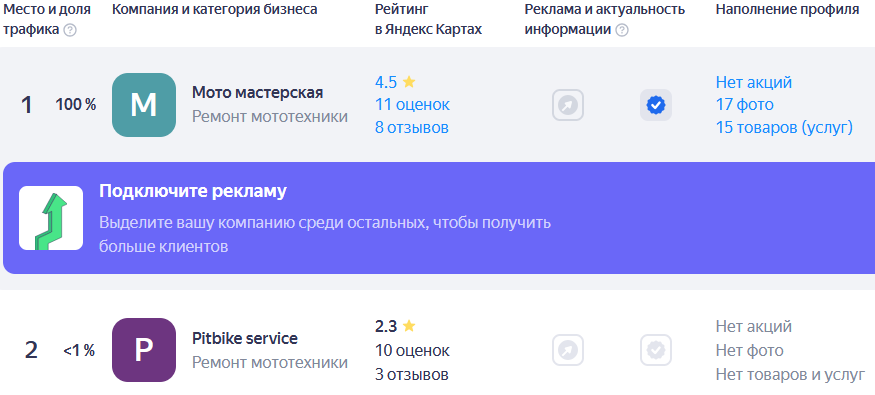The height and width of the screenshot is (395, 875).
Task: Open the 4.5 star rating link
Action: coord(395,83)
